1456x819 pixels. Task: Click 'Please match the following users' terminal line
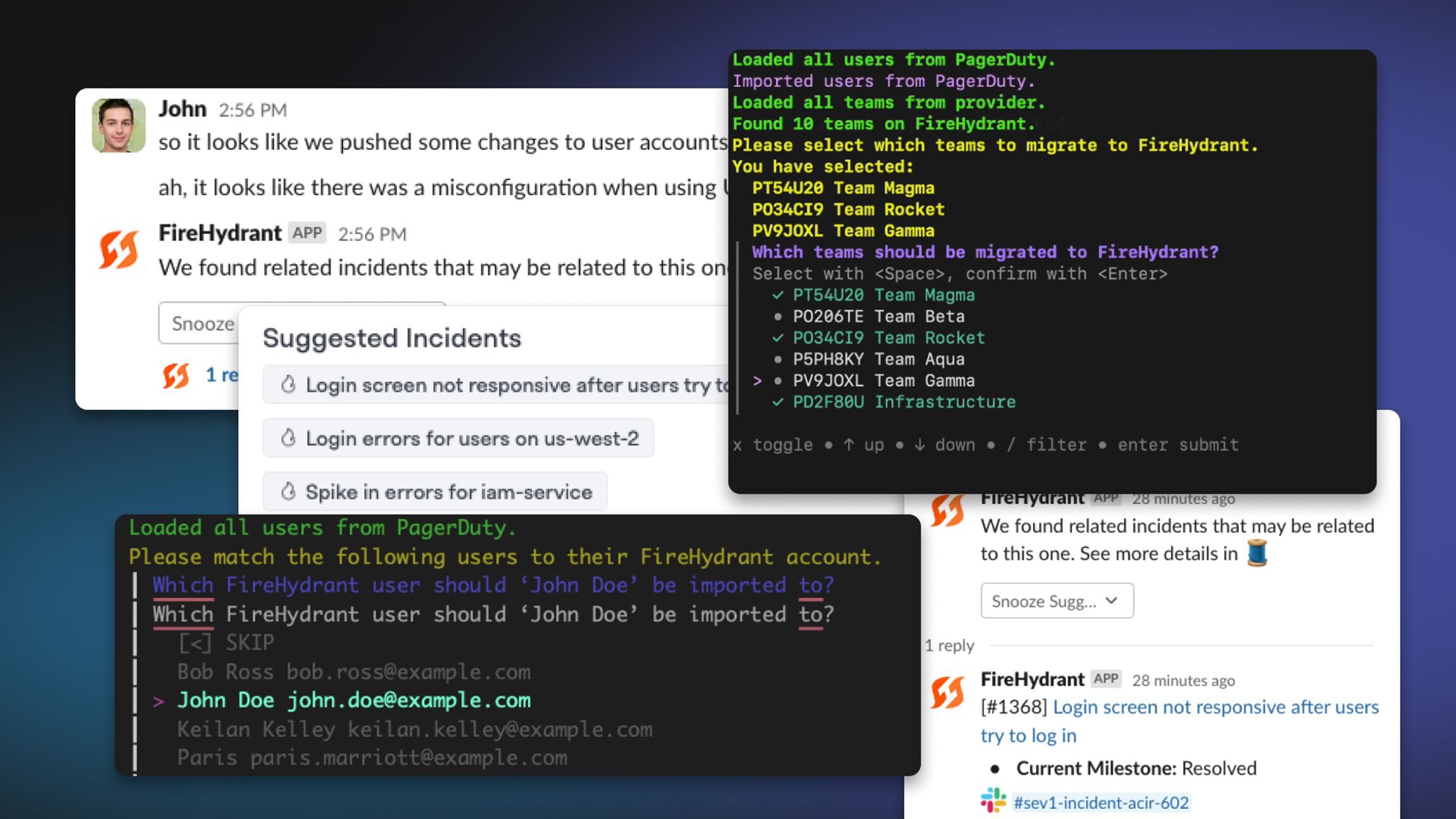click(x=505, y=557)
